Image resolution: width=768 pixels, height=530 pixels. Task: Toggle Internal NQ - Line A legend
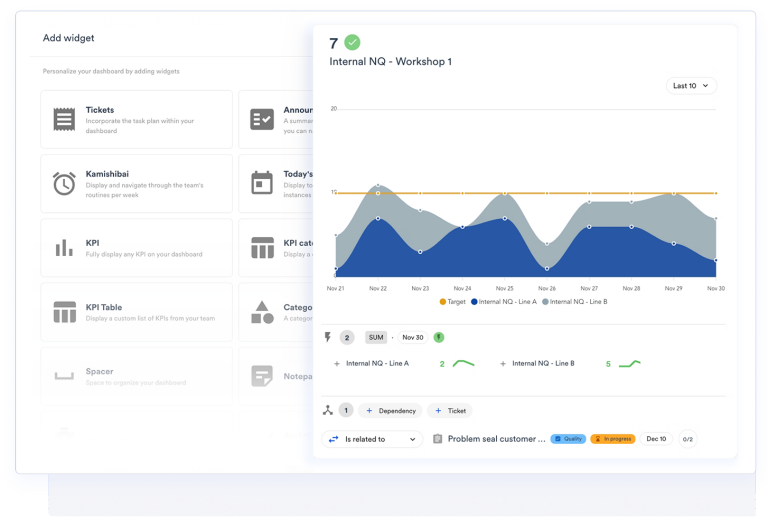(x=505, y=301)
